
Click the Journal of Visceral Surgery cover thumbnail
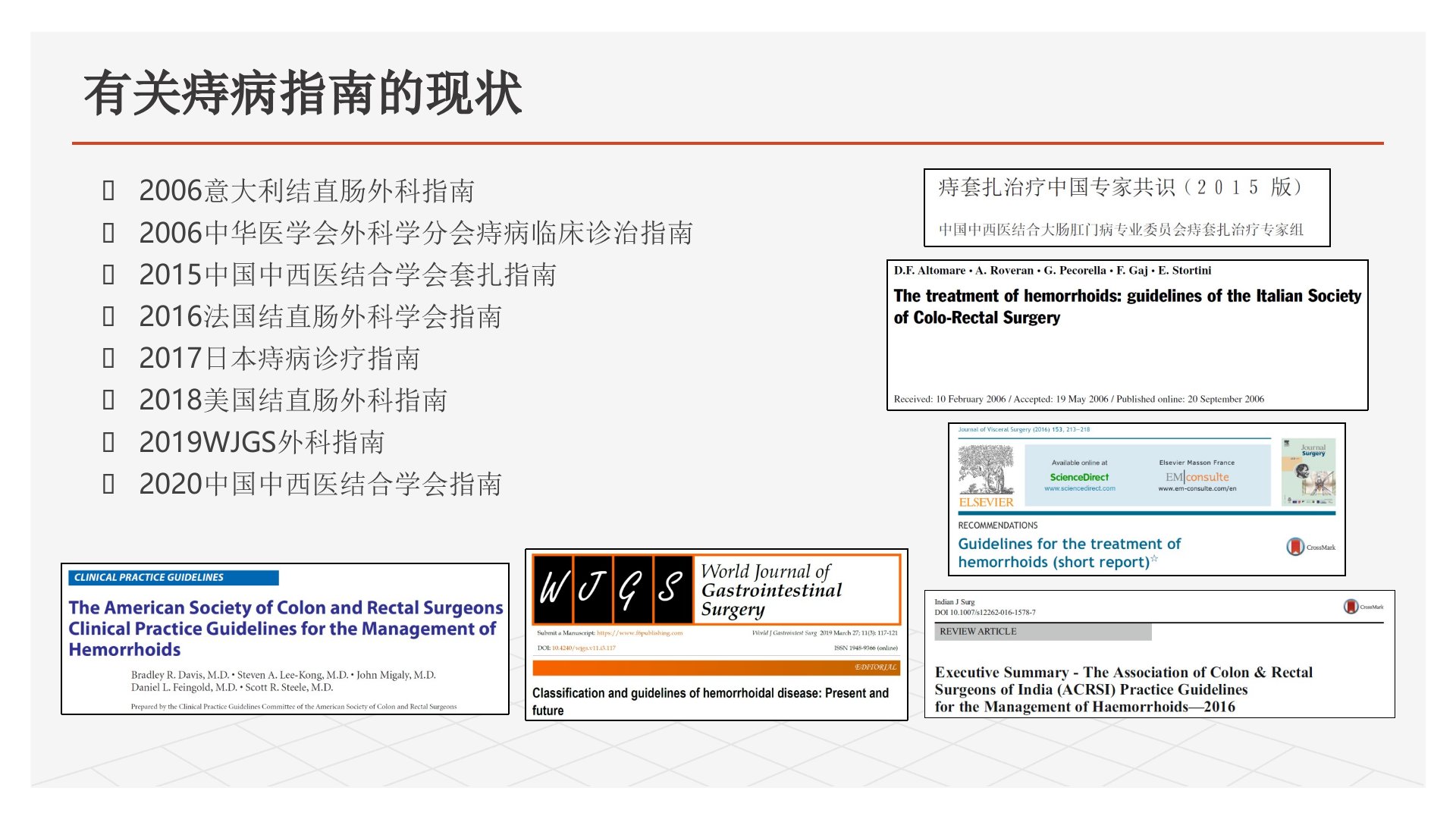1308,472
